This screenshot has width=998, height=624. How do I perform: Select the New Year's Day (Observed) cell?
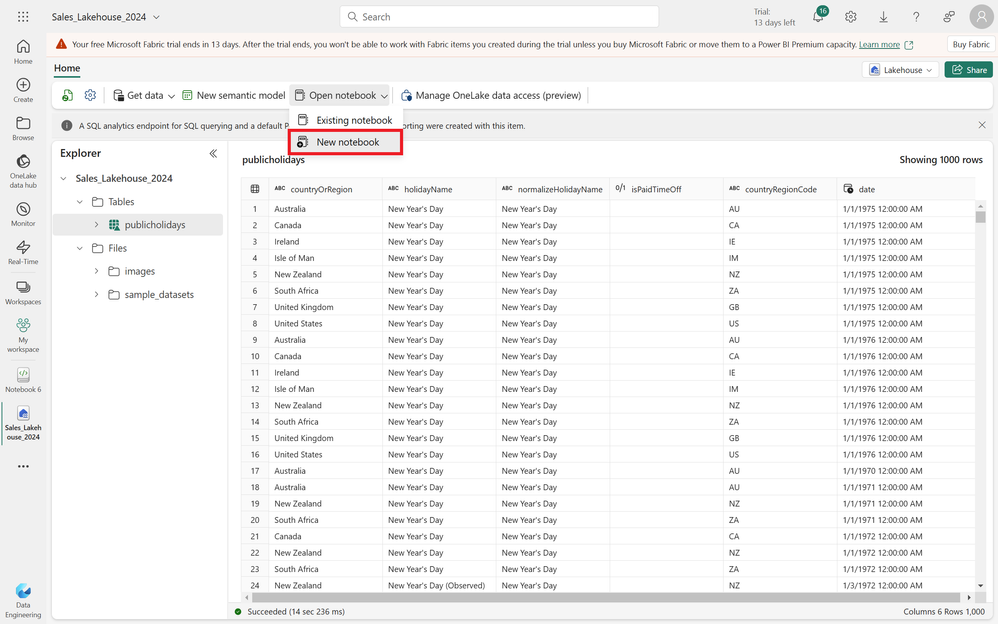[439, 586]
